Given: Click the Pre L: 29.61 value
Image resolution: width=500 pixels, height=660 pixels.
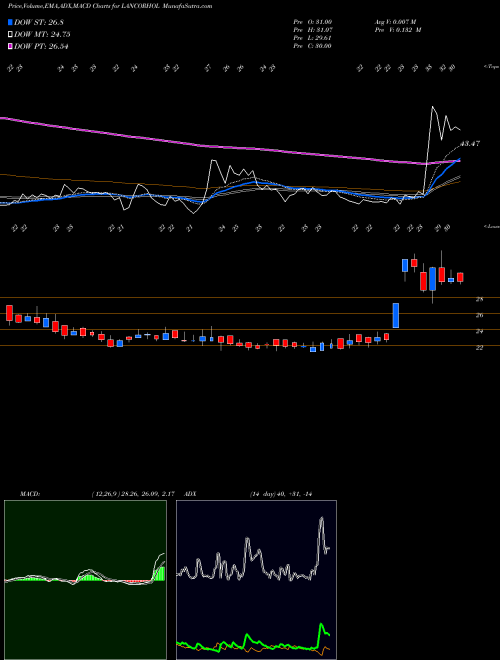Looking at the screenshot, I should (313, 38).
